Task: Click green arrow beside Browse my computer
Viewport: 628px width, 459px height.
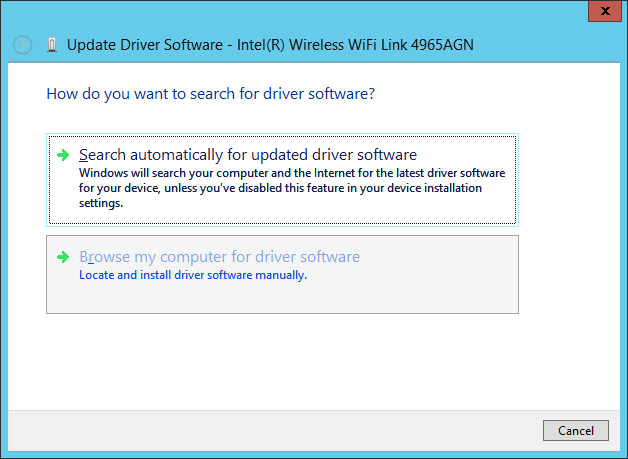Action: 63,257
